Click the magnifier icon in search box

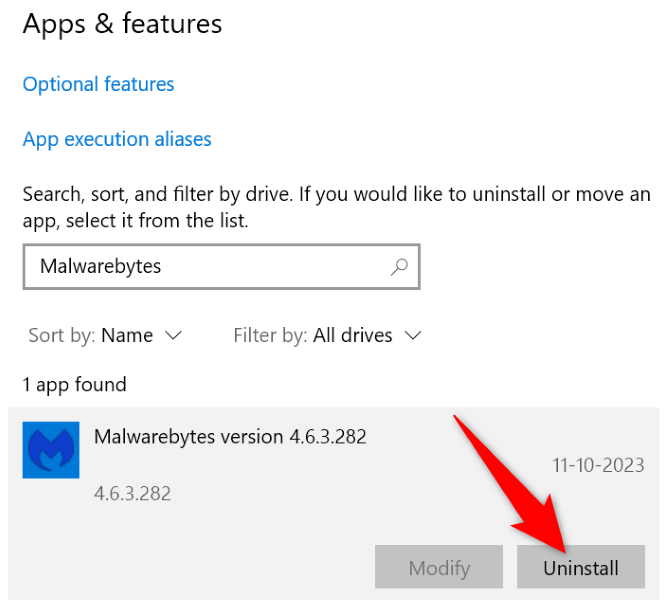tap(399, 267)
